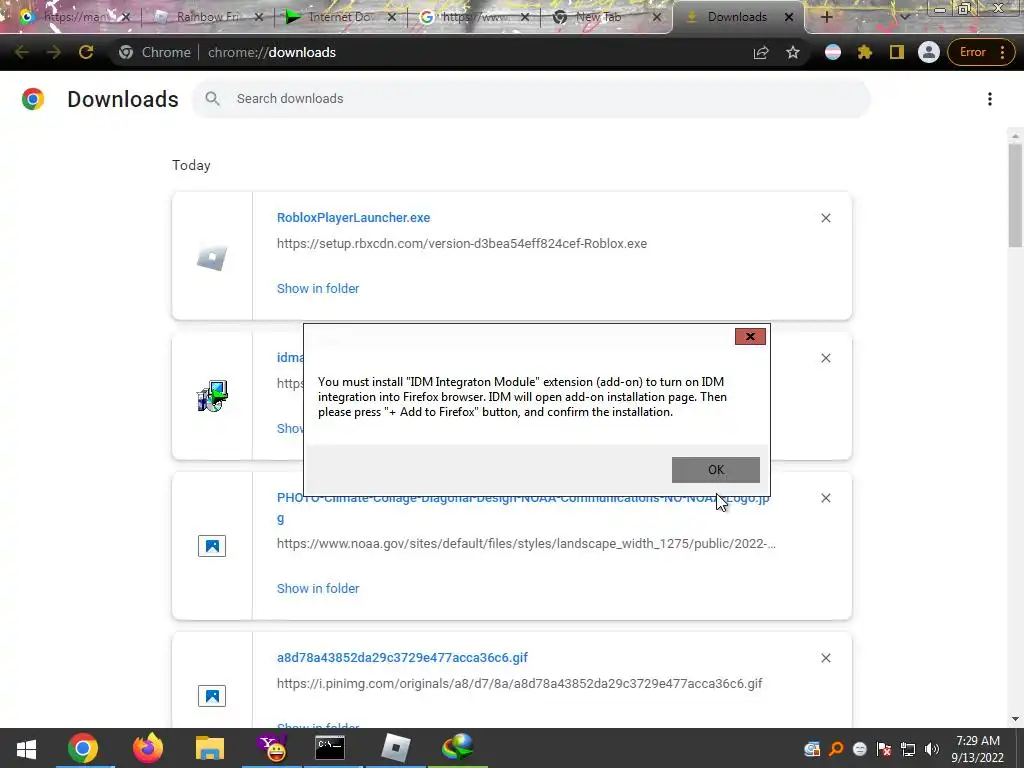Viewport: 1024px width, 768px height.
Task: Click the image file icon for the gif download
Action: pyautogui.click(x=212, y=696)
